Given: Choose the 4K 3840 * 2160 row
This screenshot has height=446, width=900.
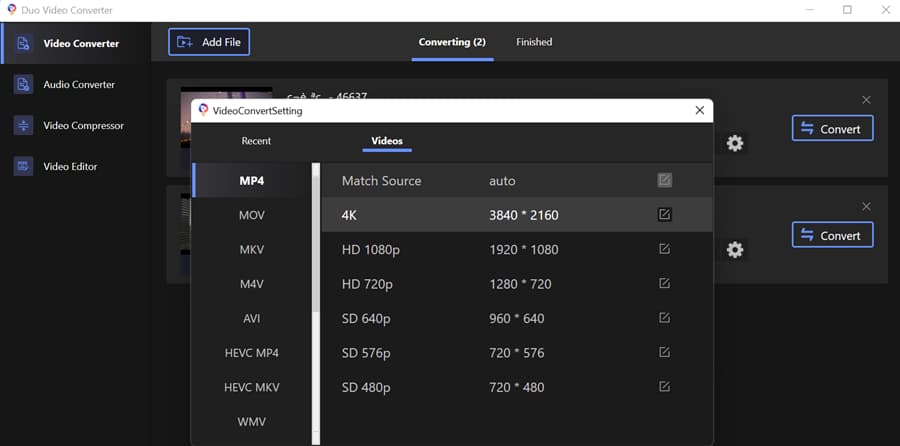Looking at the screenshot, I should click(517, 215).
